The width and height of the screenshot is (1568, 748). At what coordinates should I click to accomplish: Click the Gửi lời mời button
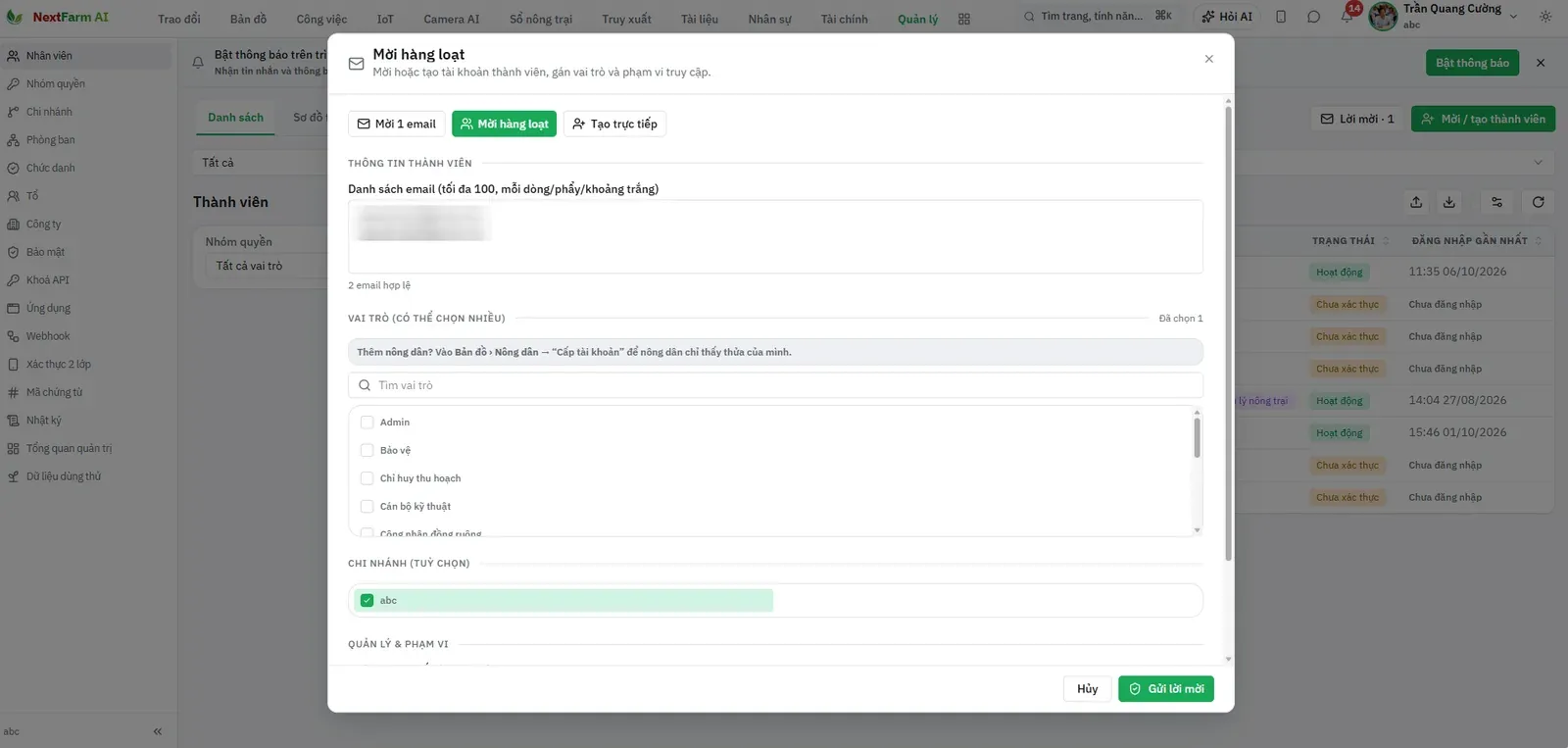coord(1166,689)
